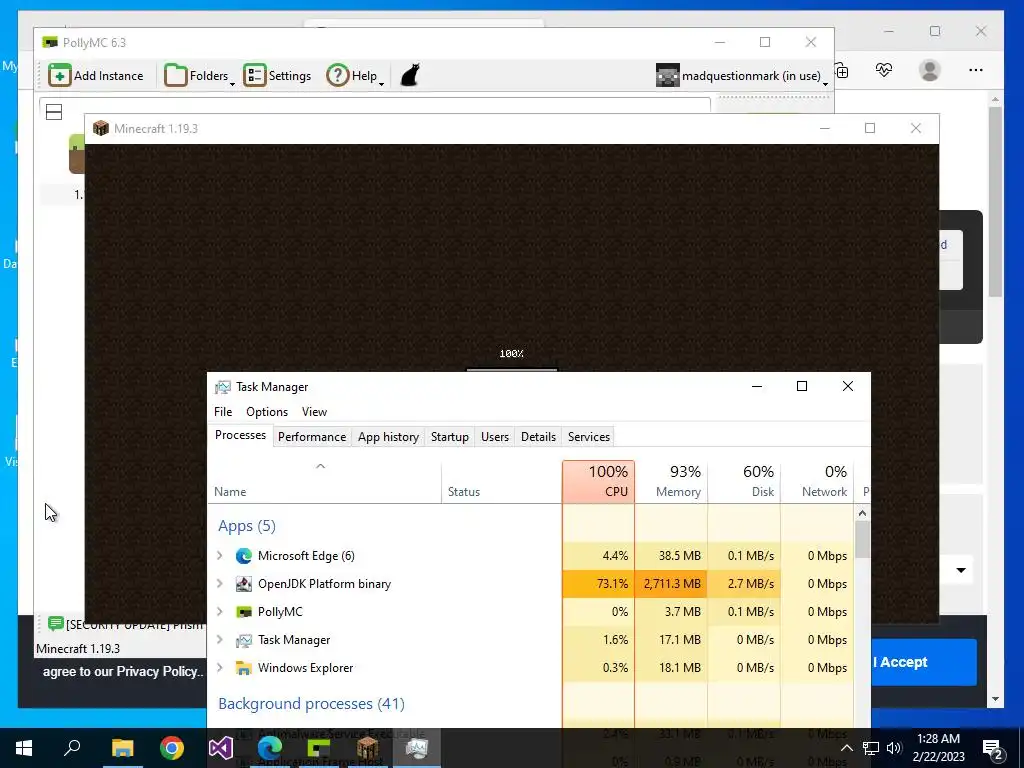This screenshot has height=768, width=1024.
Task: Sort processes by Network column
Action: tap(818, 481)
